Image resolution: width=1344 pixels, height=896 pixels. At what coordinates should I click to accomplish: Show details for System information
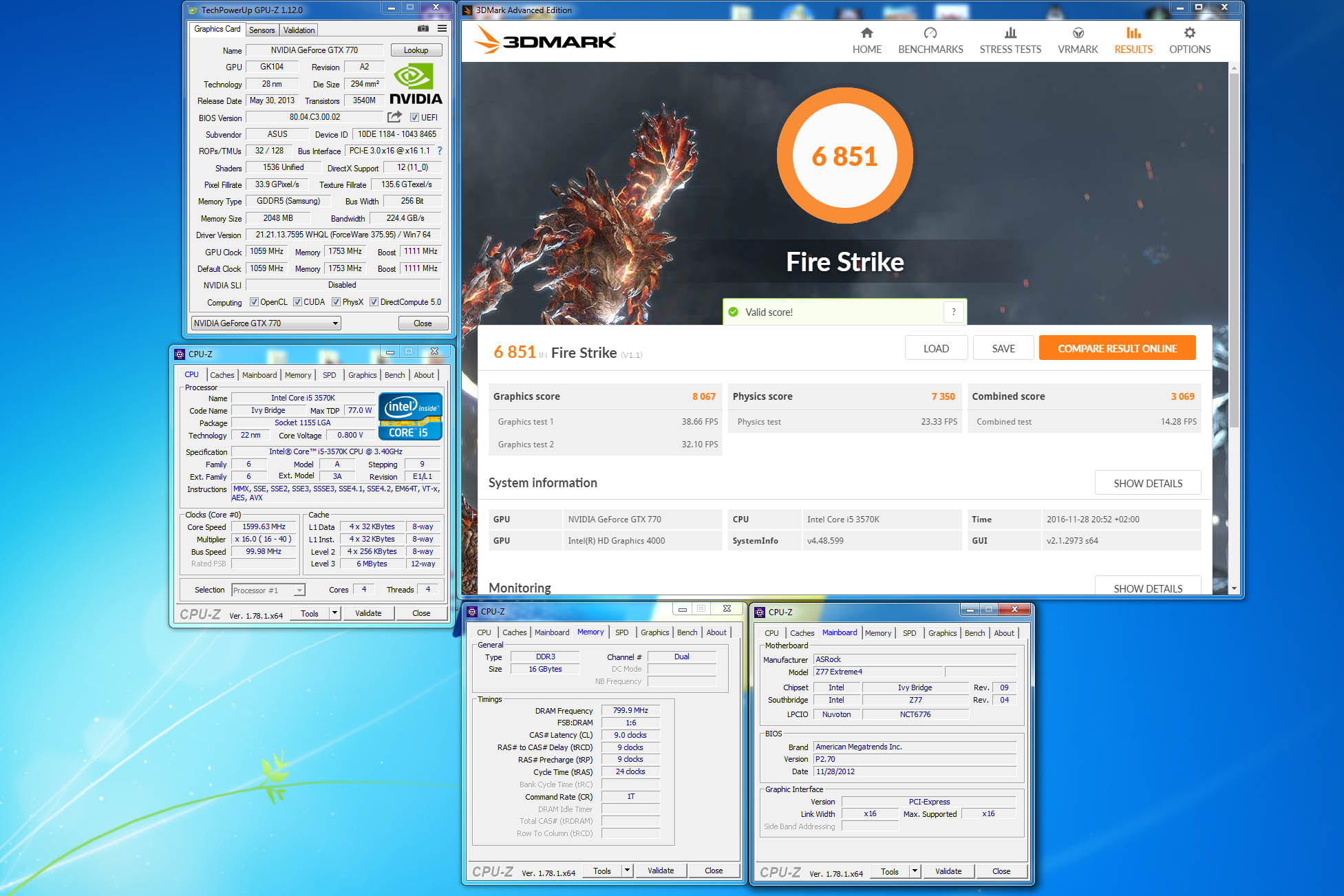coord(1148,483)
